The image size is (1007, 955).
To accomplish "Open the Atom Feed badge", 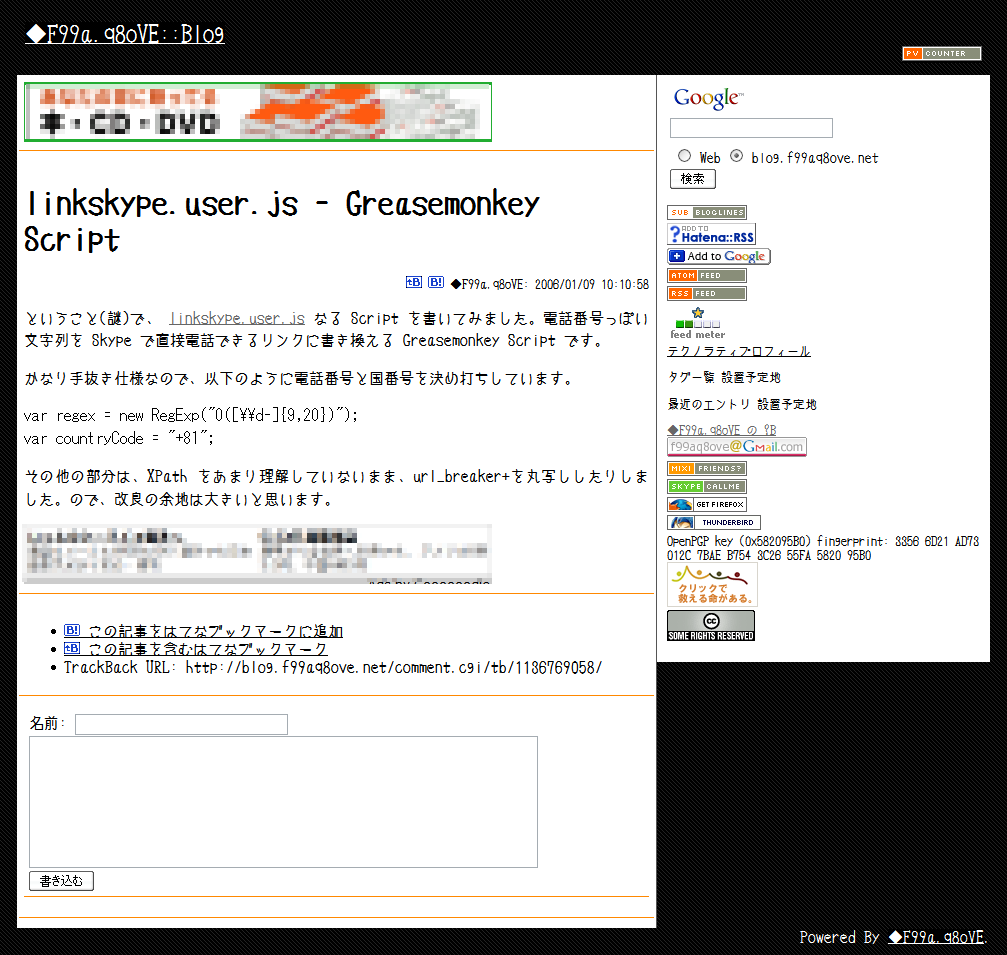I will click(706, 276).
